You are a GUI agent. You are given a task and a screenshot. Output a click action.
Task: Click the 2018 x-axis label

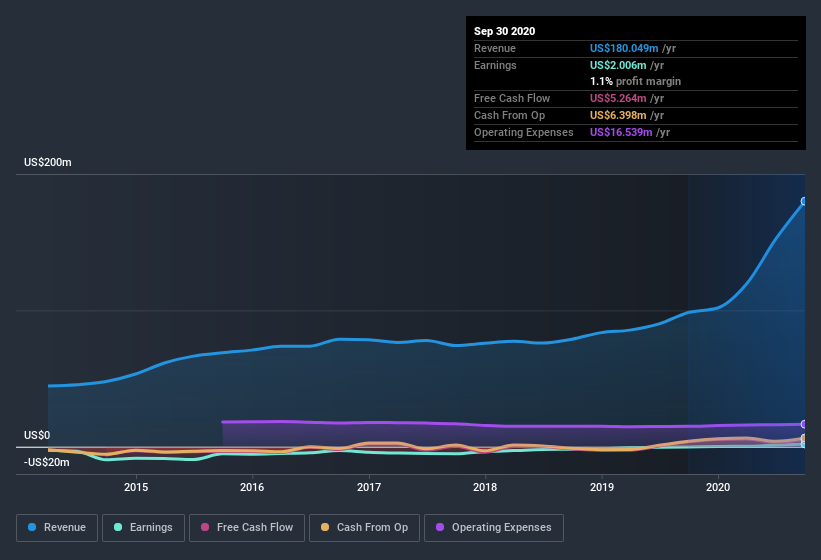click(485, 487)
